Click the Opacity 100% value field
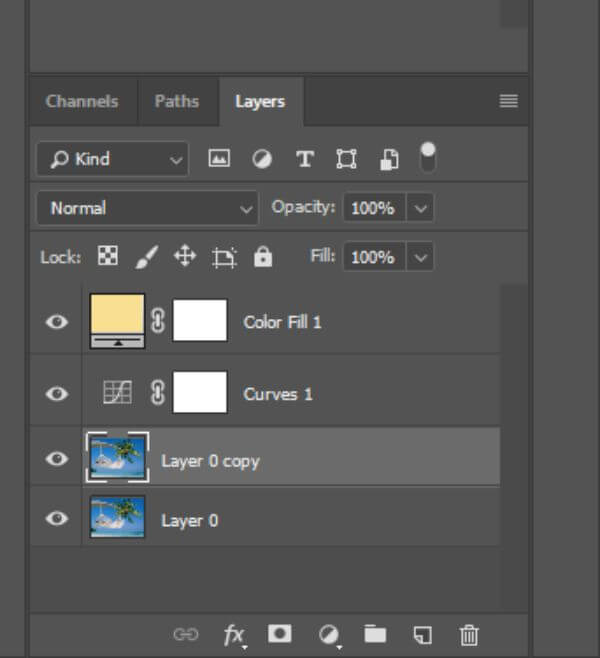The width and height of the screenshot is (600, 658). 374,208
